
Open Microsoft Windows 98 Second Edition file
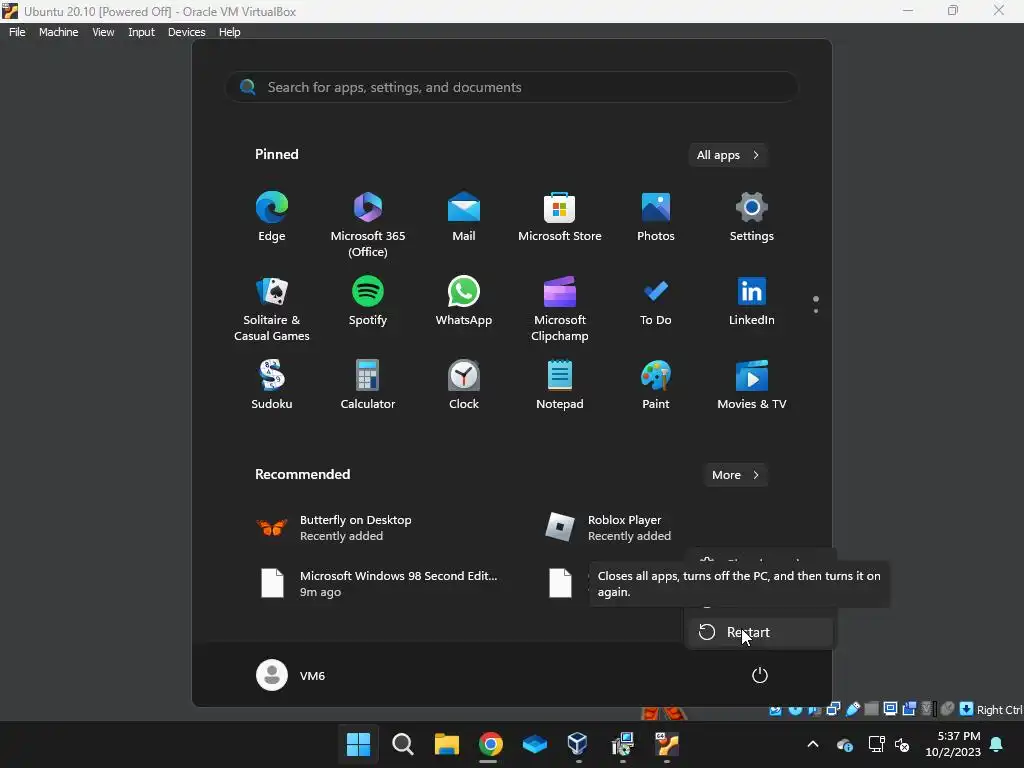click(x=381, y=583)
